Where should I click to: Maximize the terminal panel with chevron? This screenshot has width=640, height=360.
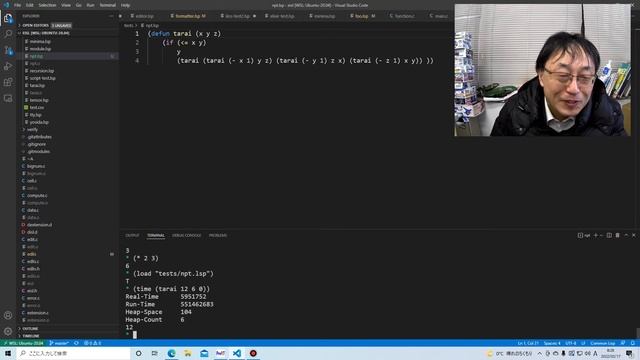point(626,236)
